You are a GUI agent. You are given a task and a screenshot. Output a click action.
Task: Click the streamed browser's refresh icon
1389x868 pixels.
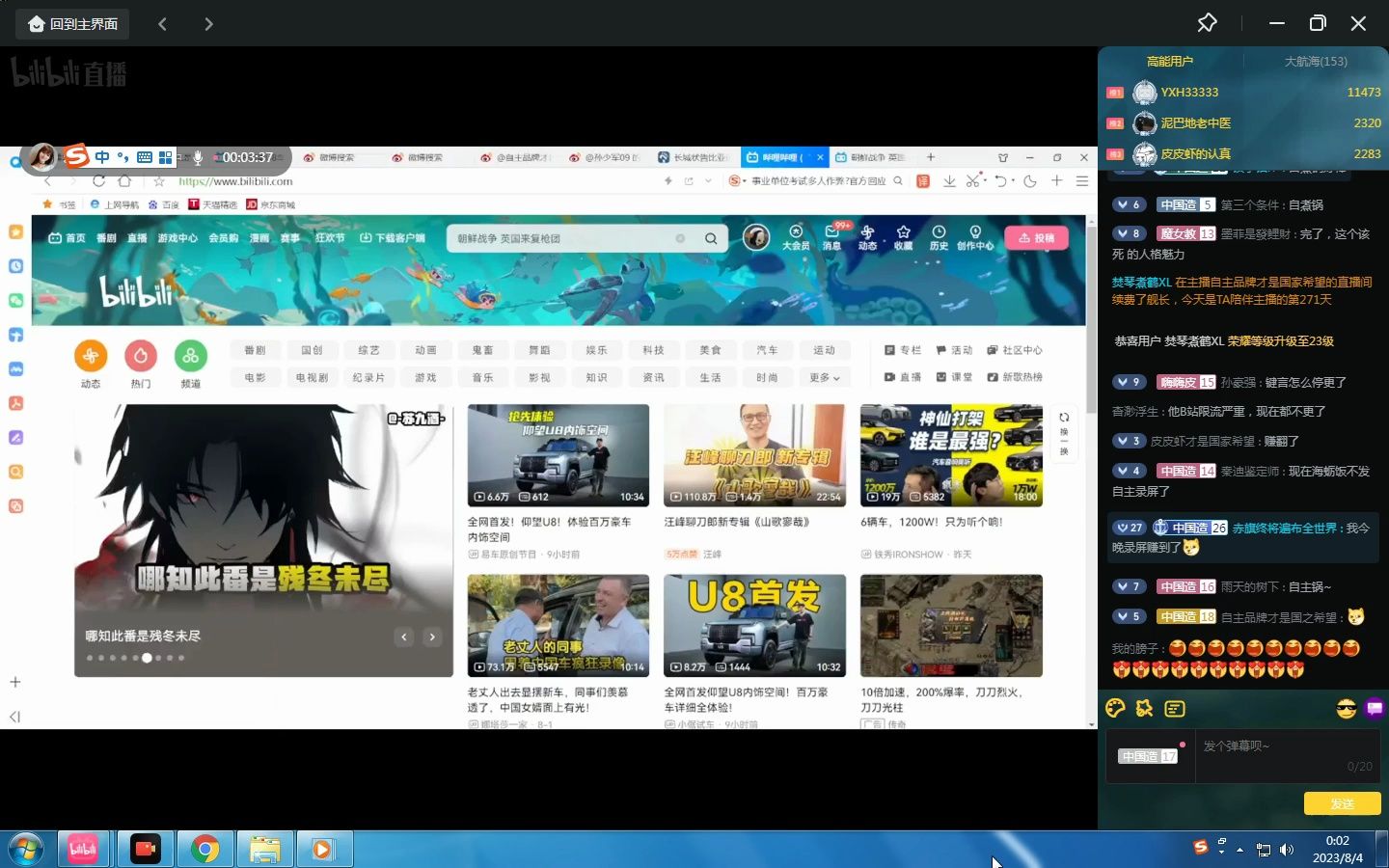[x=98, y=181]
